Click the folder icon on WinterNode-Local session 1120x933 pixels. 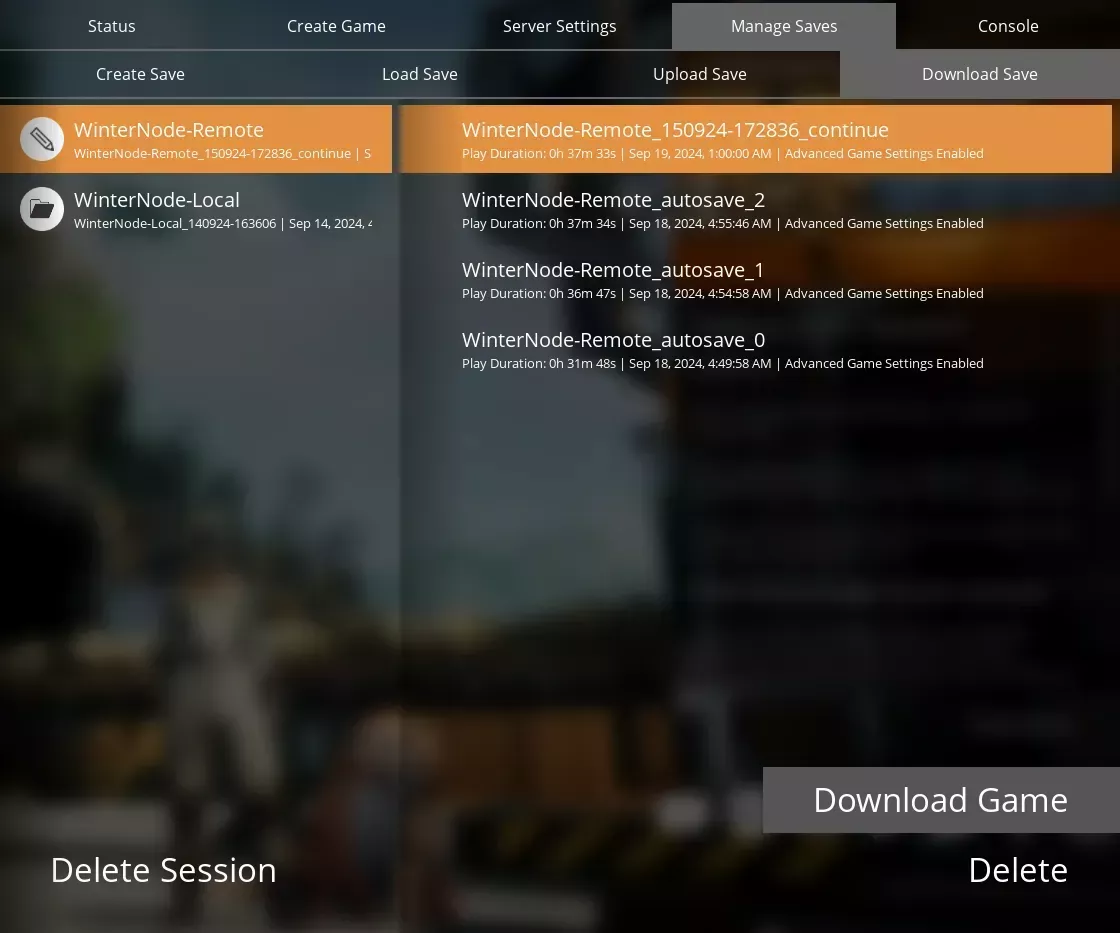click(x=41, y=208)
